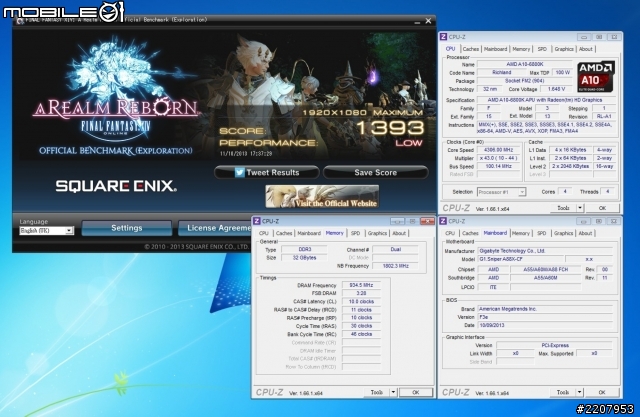Image resolution: width=640 pixels, height=417 pixels.
Task: Click the Save Score button
Action: click(x=376, y=172)
